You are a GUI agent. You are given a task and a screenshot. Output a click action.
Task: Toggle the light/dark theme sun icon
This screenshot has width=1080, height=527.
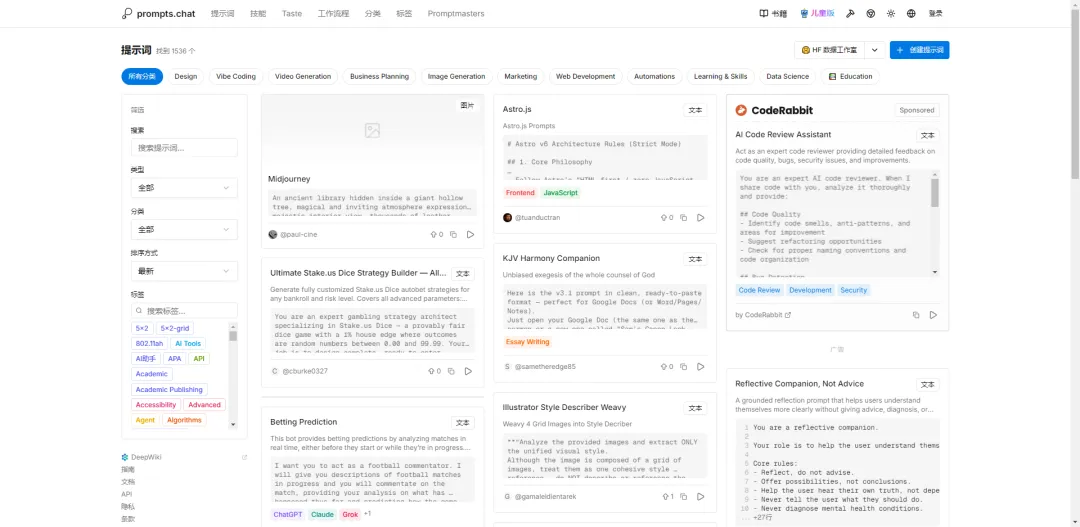point(891,13)
